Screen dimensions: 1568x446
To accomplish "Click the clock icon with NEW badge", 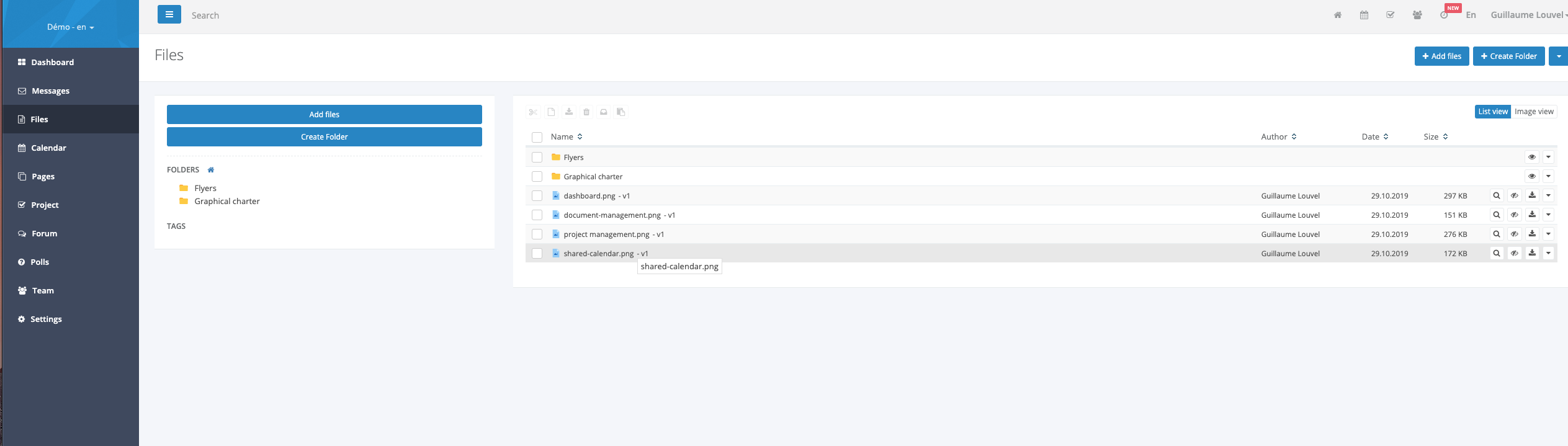I will pyautogui.click(x=1444, y=16).
